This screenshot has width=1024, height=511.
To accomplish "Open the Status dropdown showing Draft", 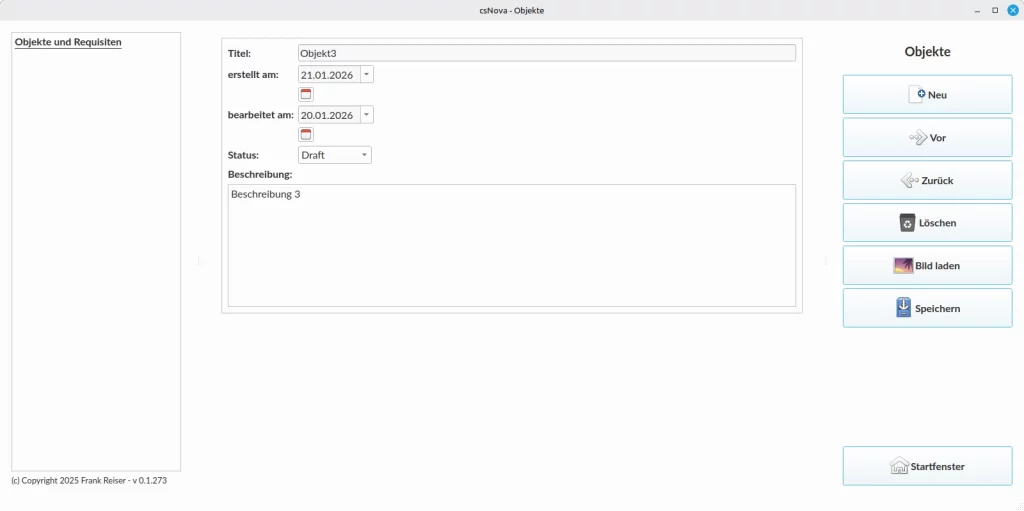I will (x=335, y=155).
